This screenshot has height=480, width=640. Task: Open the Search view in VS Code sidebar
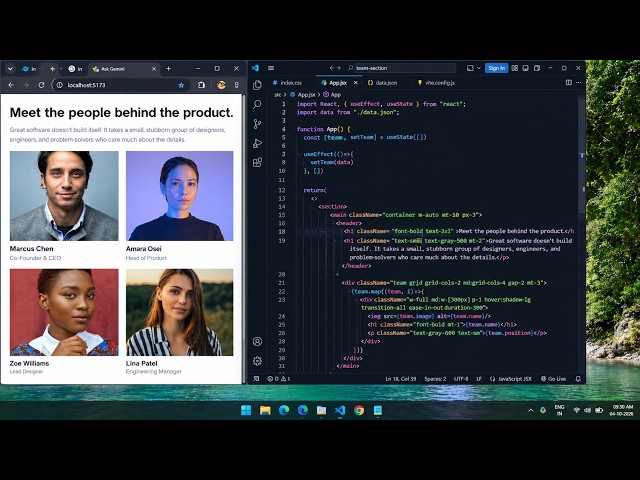(x=257, y=104)
